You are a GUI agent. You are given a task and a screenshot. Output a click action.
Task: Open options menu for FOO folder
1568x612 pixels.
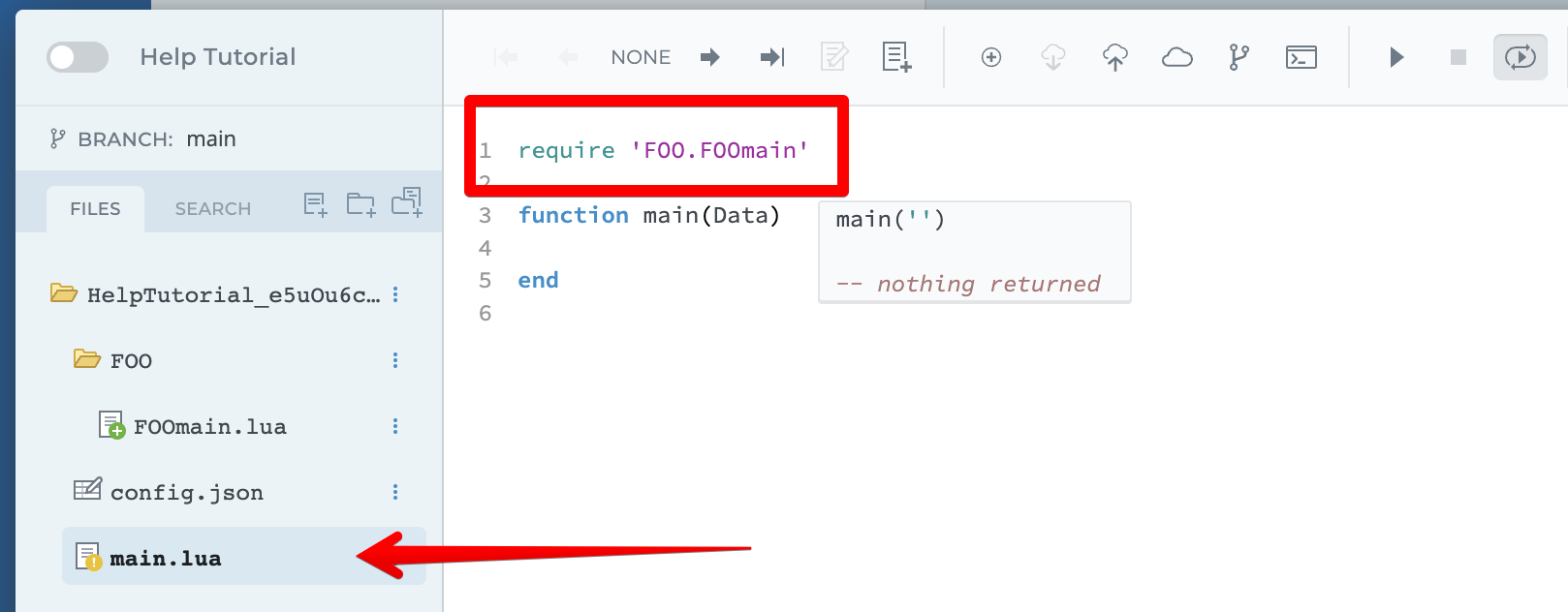pyautogui.click(x=395, y=361)
